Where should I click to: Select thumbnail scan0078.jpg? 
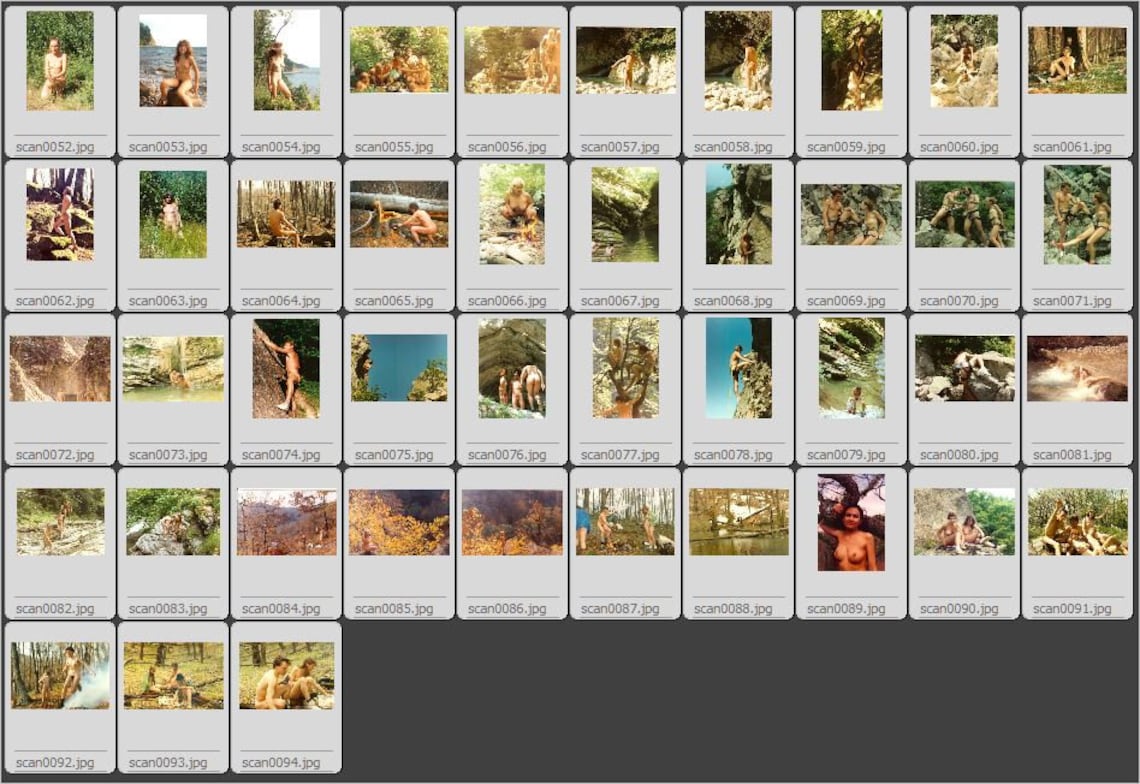coord(739,368)
